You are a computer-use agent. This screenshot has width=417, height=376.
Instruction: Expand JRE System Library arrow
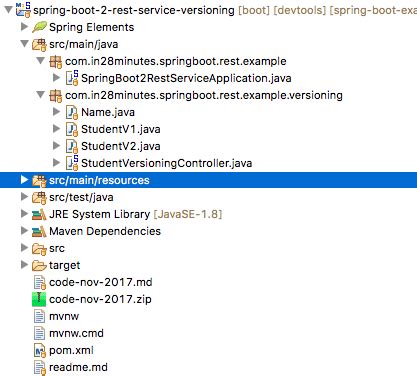coord(24,213)
